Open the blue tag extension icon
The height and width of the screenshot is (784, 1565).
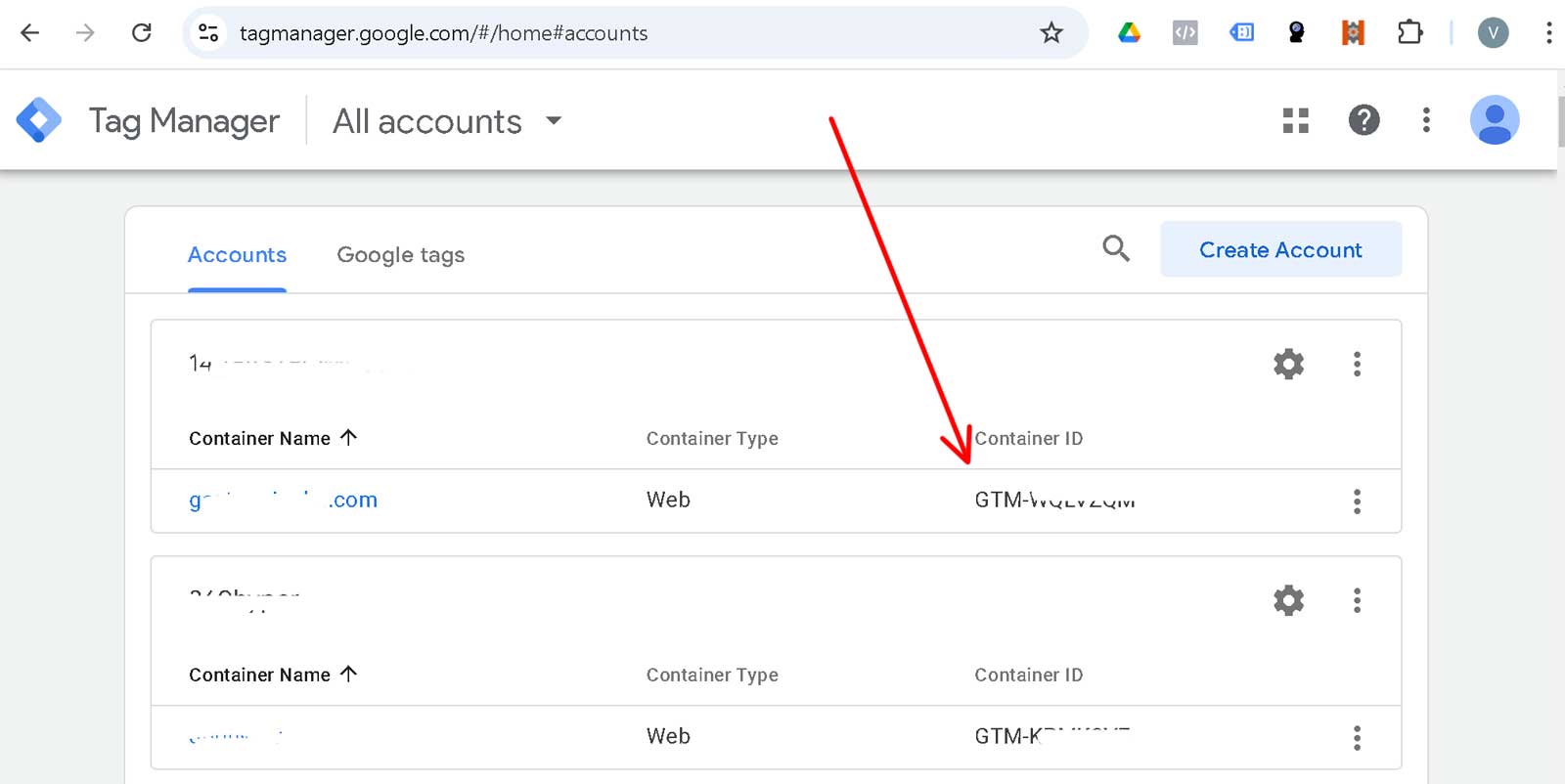coord(1241,33)
